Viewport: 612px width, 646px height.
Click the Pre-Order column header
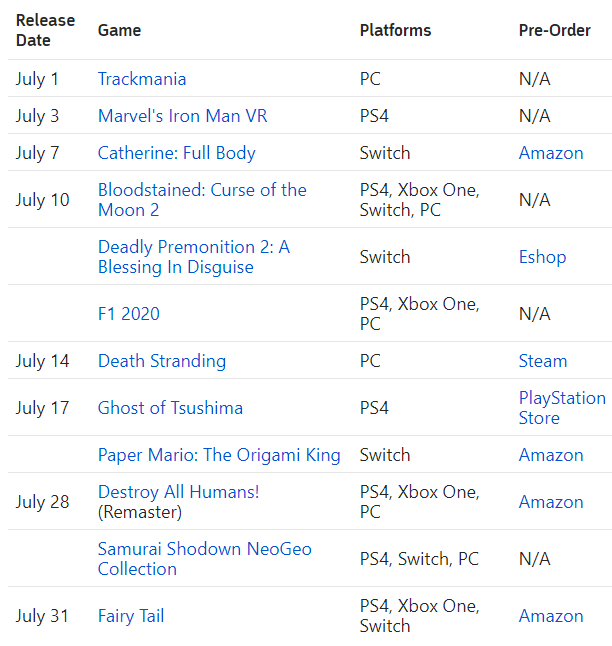coord(554,30)
